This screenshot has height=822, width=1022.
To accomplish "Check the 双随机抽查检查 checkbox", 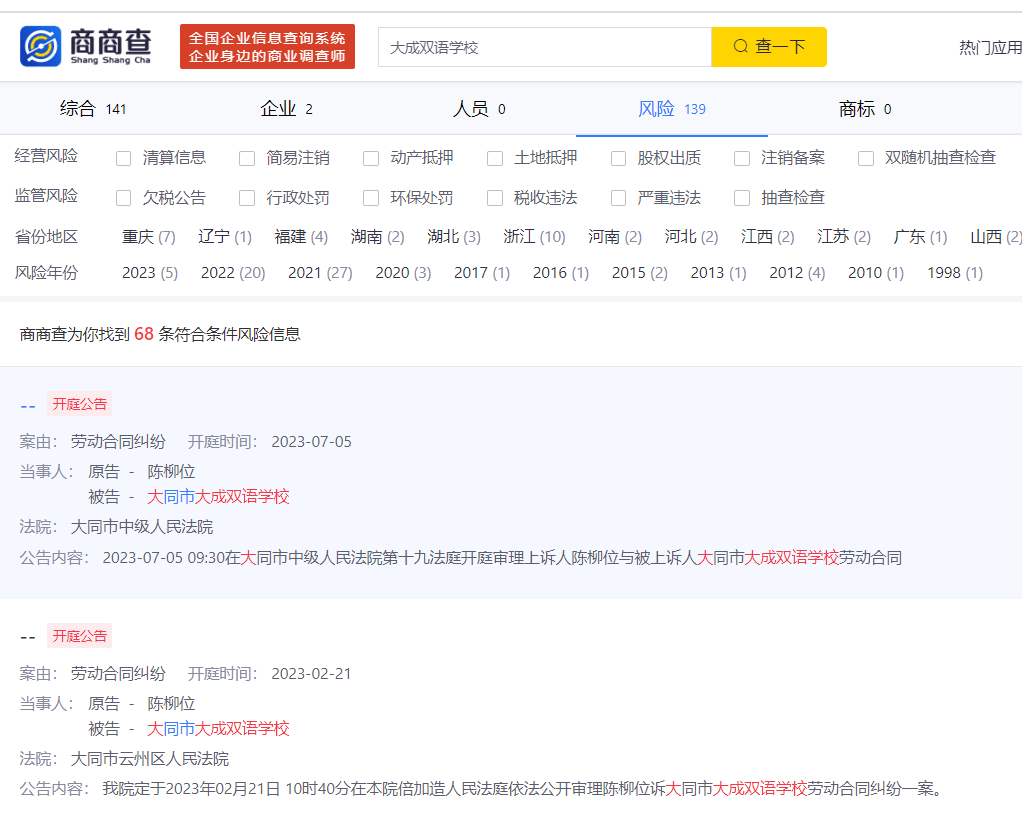I will click(x=866, y=158).
